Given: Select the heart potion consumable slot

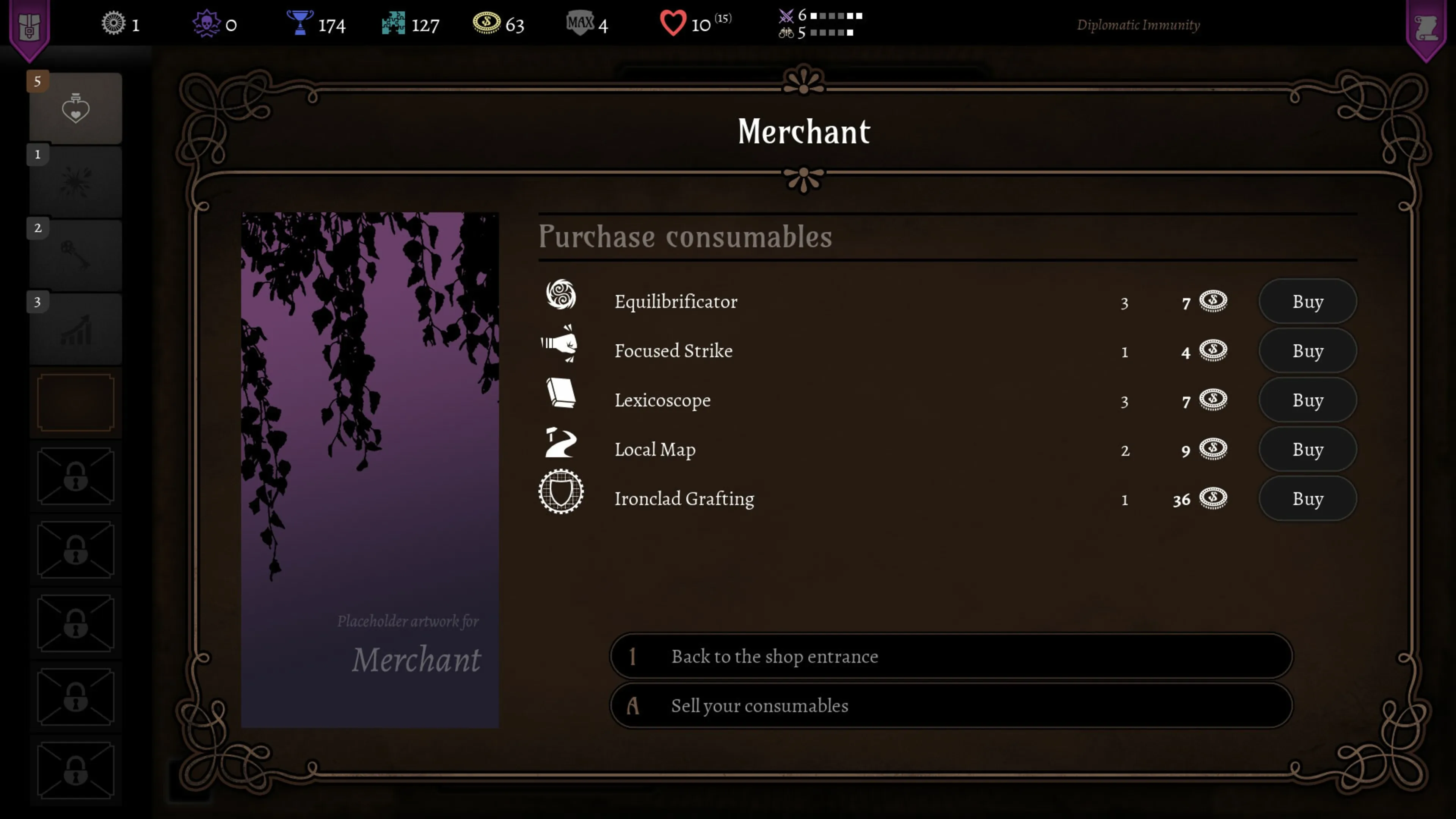Looking at the screenshot, I should (x=75, y=107).
